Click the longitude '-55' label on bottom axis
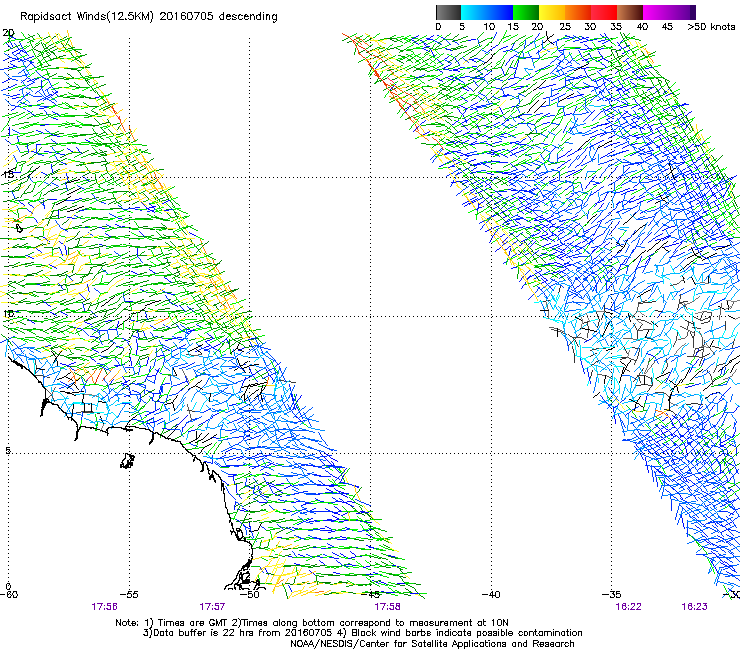Image resolution: width=740 pixels, height=650 pixels. (x=129, y=595)
